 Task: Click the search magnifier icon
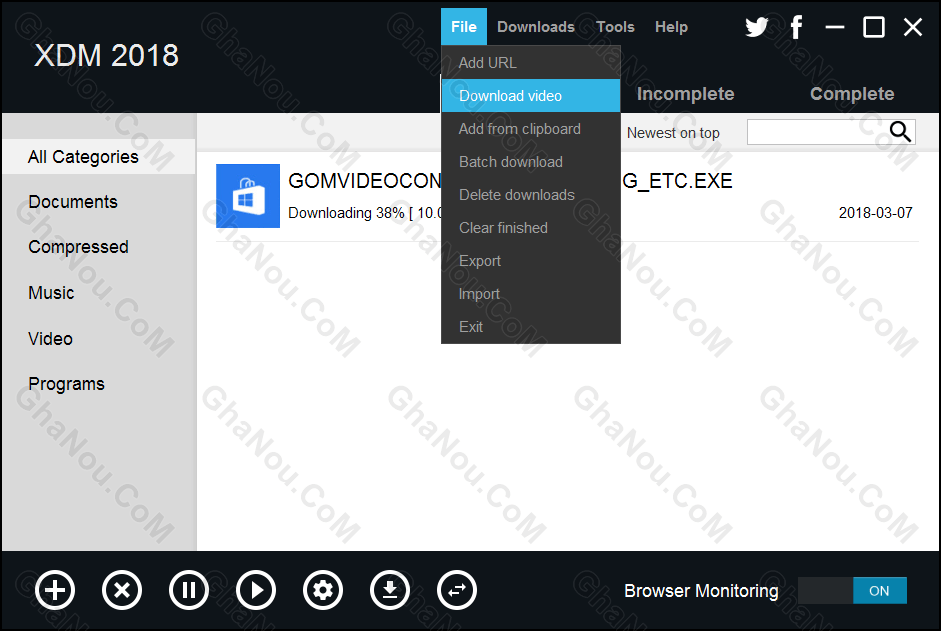(900, 131)
